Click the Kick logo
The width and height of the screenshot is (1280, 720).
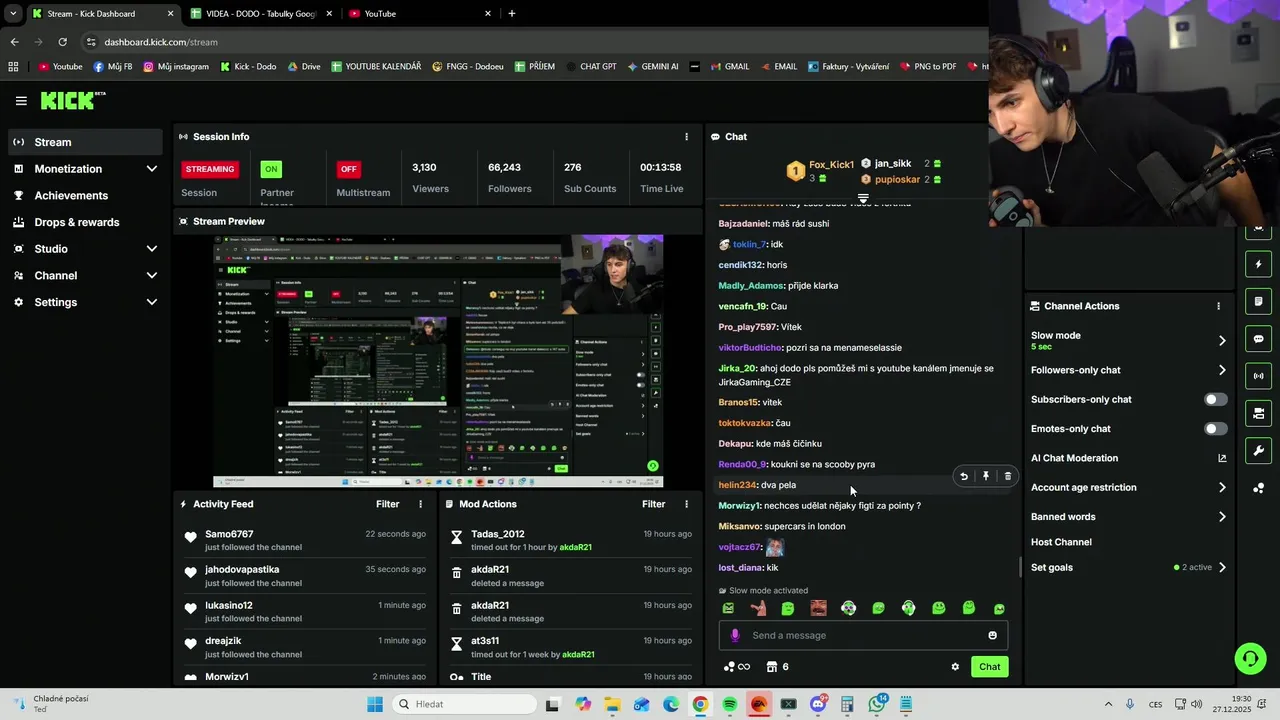[72, 100]
